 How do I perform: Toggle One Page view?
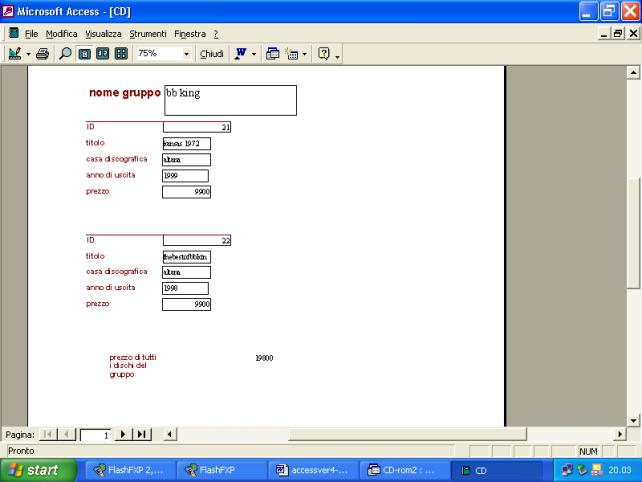tap(85, 54)
